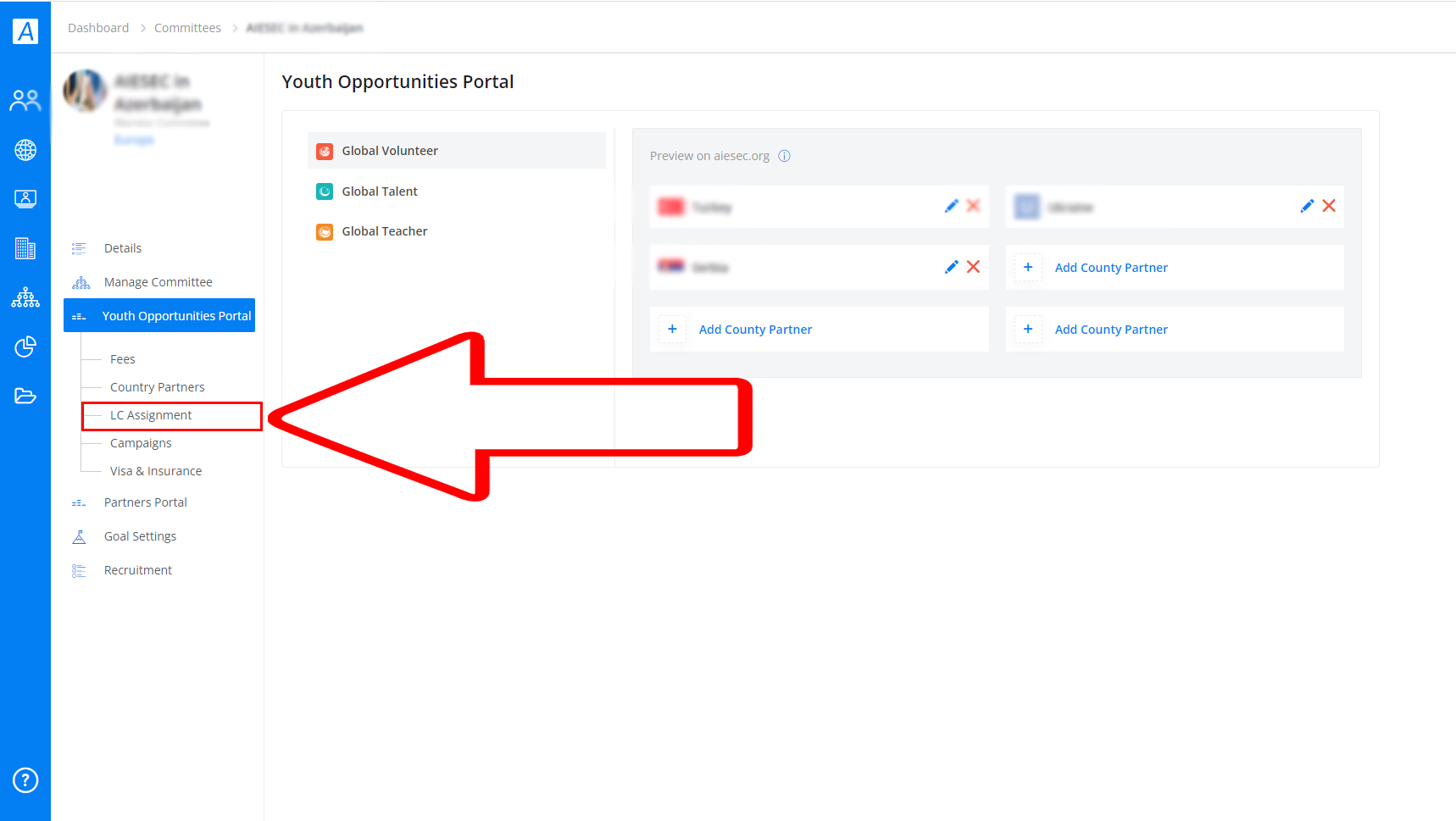Open the folder icon in the sidebar
The height and width of the screenshot is (821, 1456).
(x=25, y=396)
